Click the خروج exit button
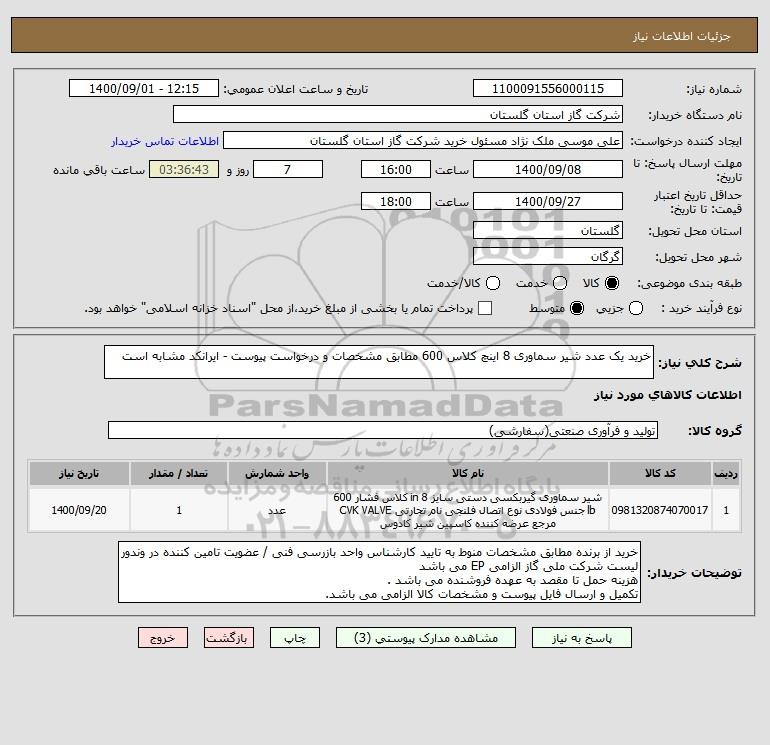This screenshot has height=745, width=770. click(x=163, y=638)
